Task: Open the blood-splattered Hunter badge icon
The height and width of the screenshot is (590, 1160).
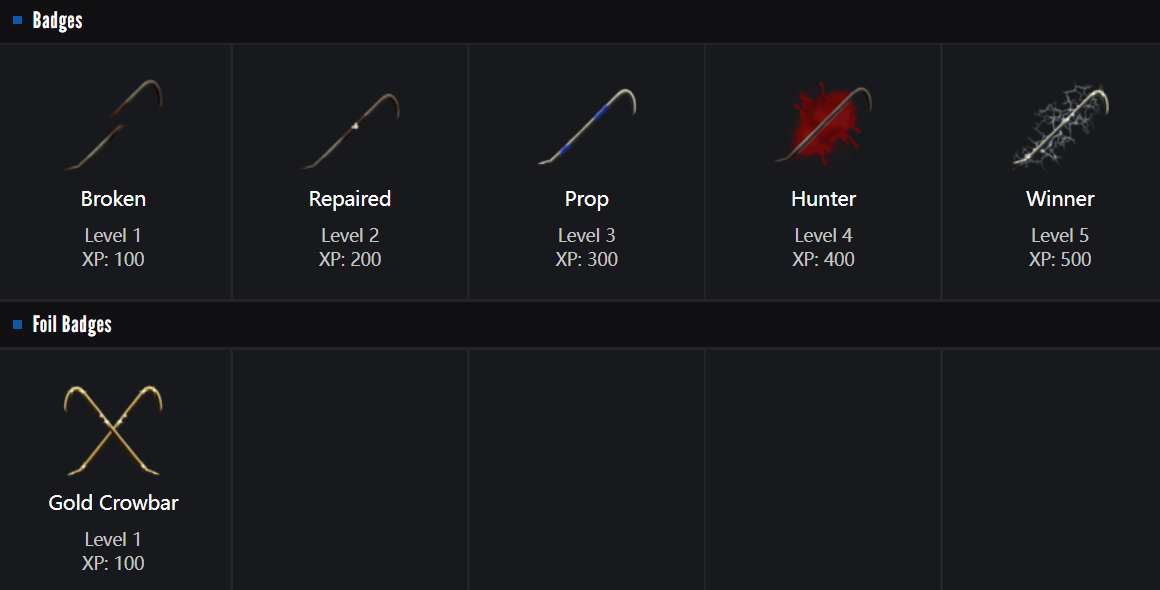Action: (823, 126)
